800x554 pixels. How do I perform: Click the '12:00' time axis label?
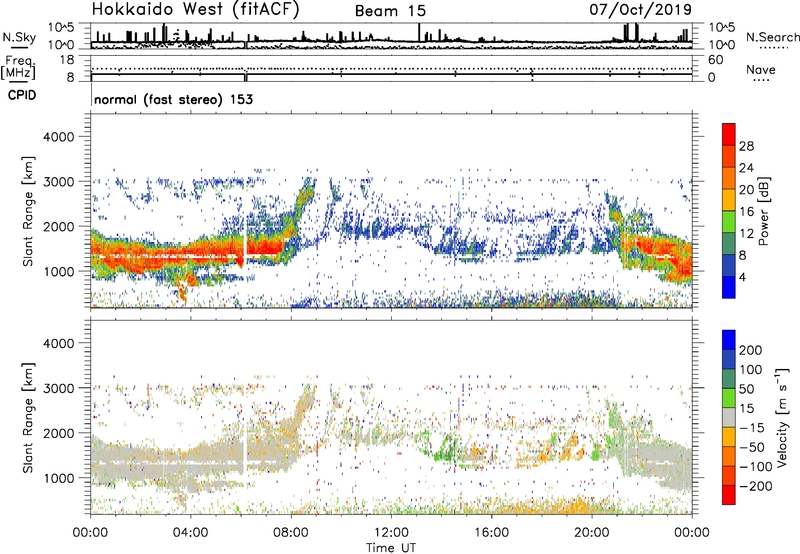391,533
